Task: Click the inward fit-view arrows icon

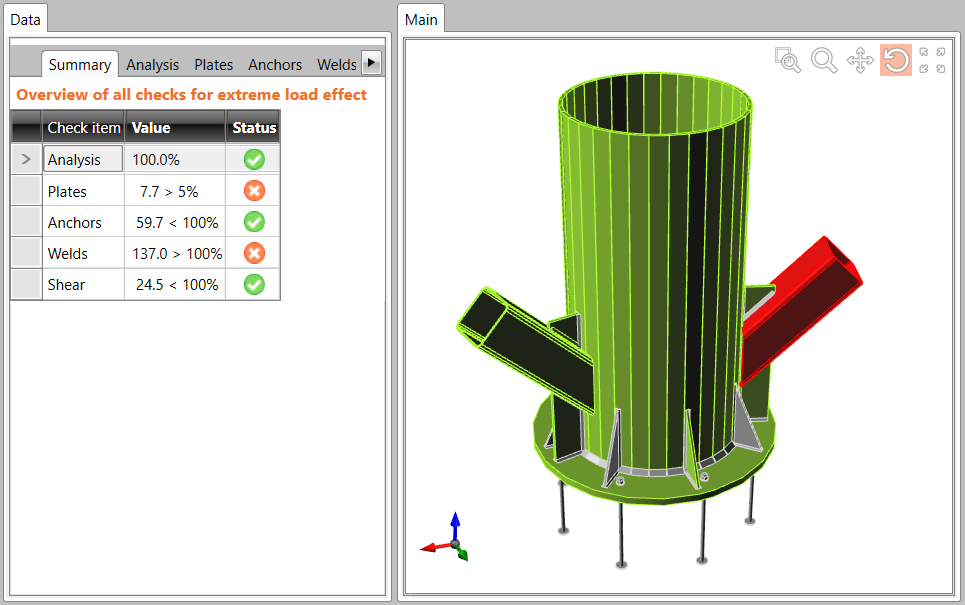Action: 934,69
